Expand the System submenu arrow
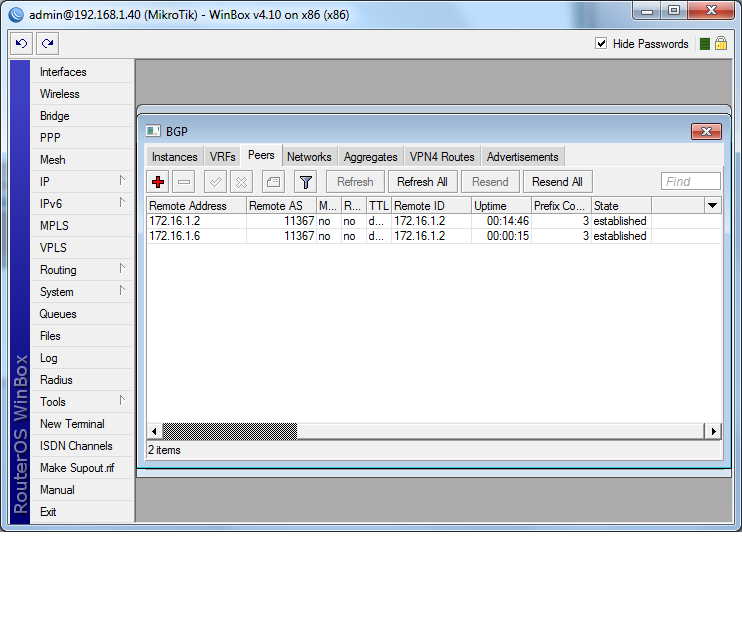This screenshot has height=644, width=742. [122, 290]
